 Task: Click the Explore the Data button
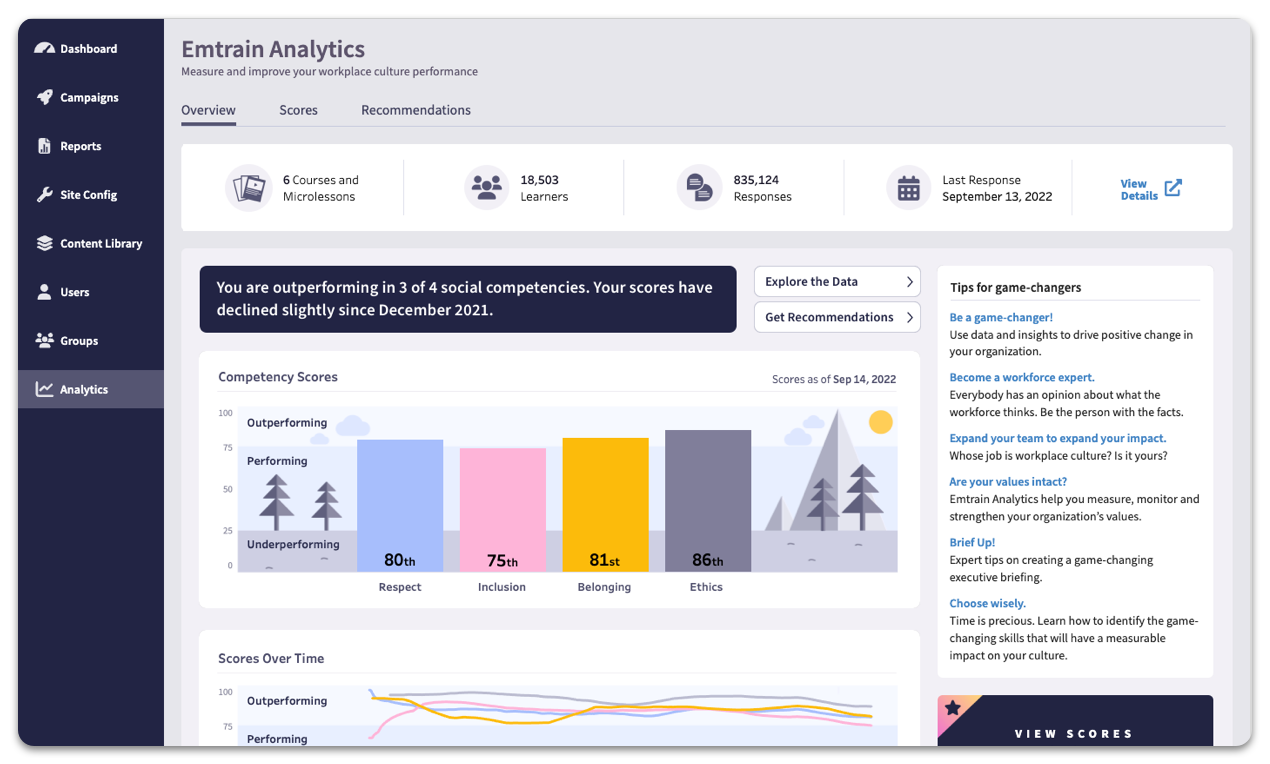(x=837, y=281)
